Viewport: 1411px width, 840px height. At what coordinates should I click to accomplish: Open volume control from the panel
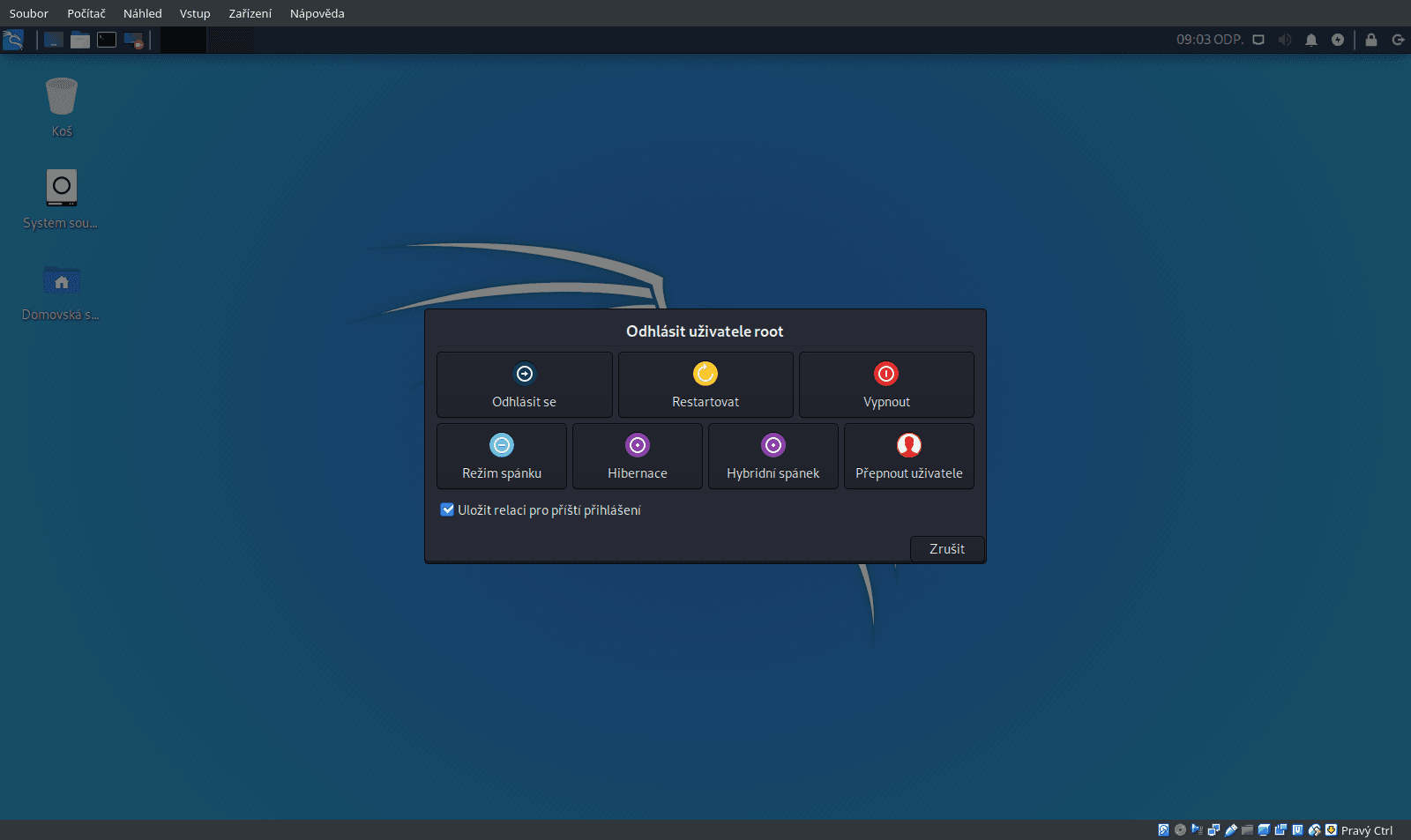1285,40
